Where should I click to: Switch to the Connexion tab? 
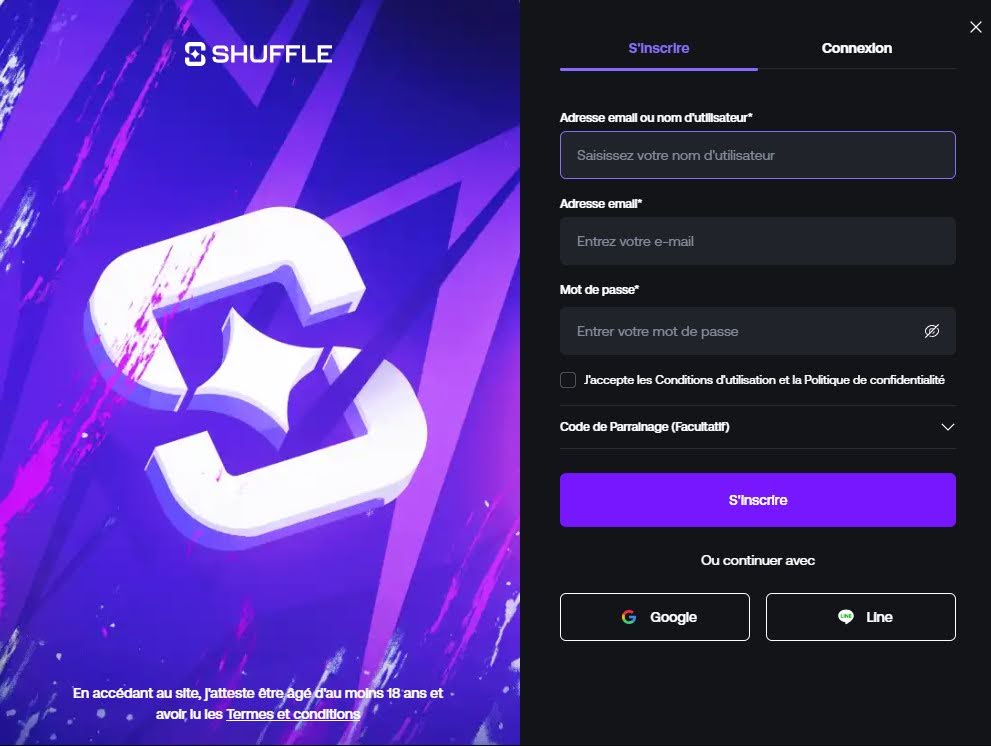pos(856,48)
